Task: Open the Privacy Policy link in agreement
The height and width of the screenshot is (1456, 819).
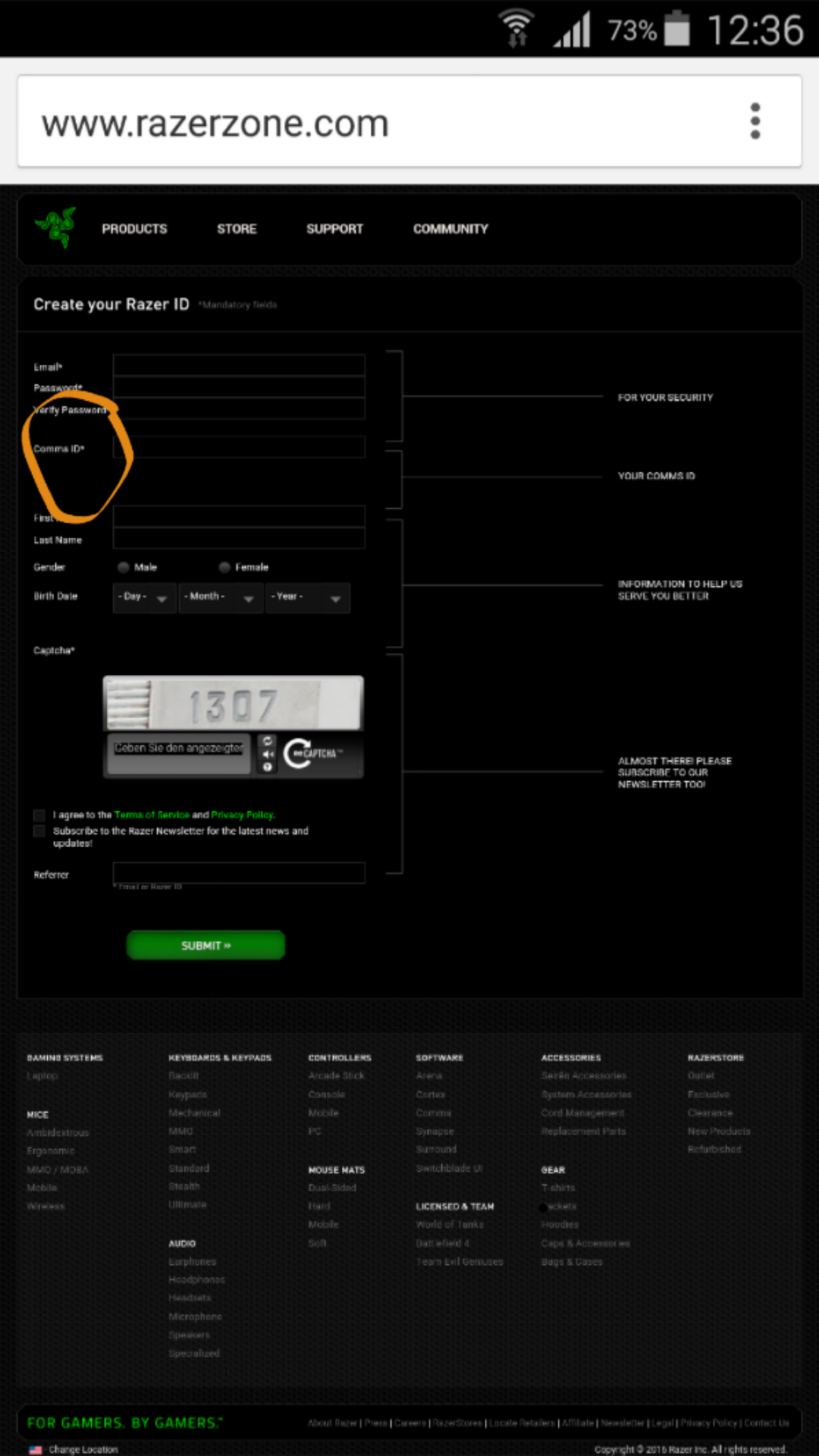Action: (x=243, y=815)
